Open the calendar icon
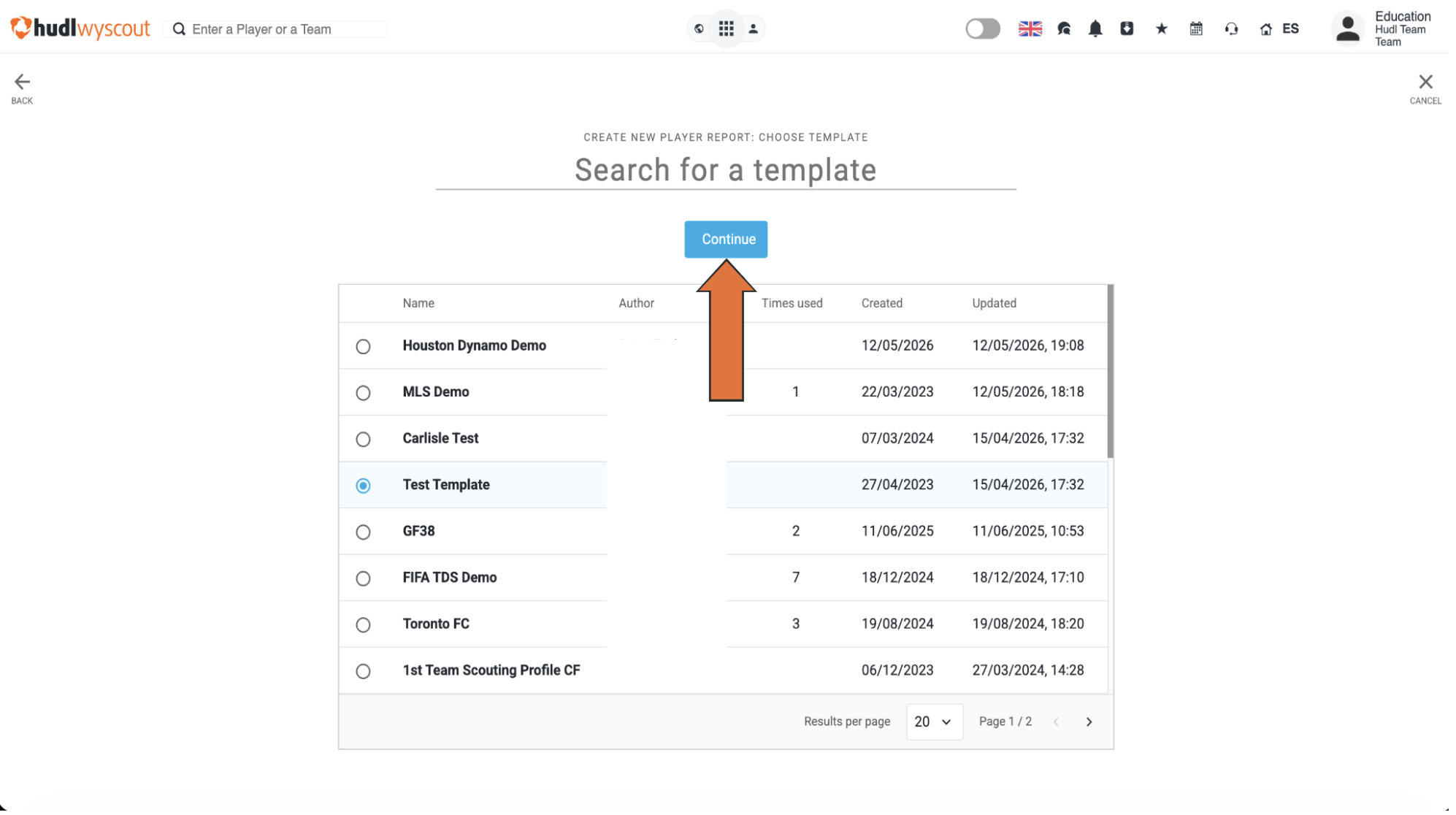The image size is (1456, 815). 1196,29
